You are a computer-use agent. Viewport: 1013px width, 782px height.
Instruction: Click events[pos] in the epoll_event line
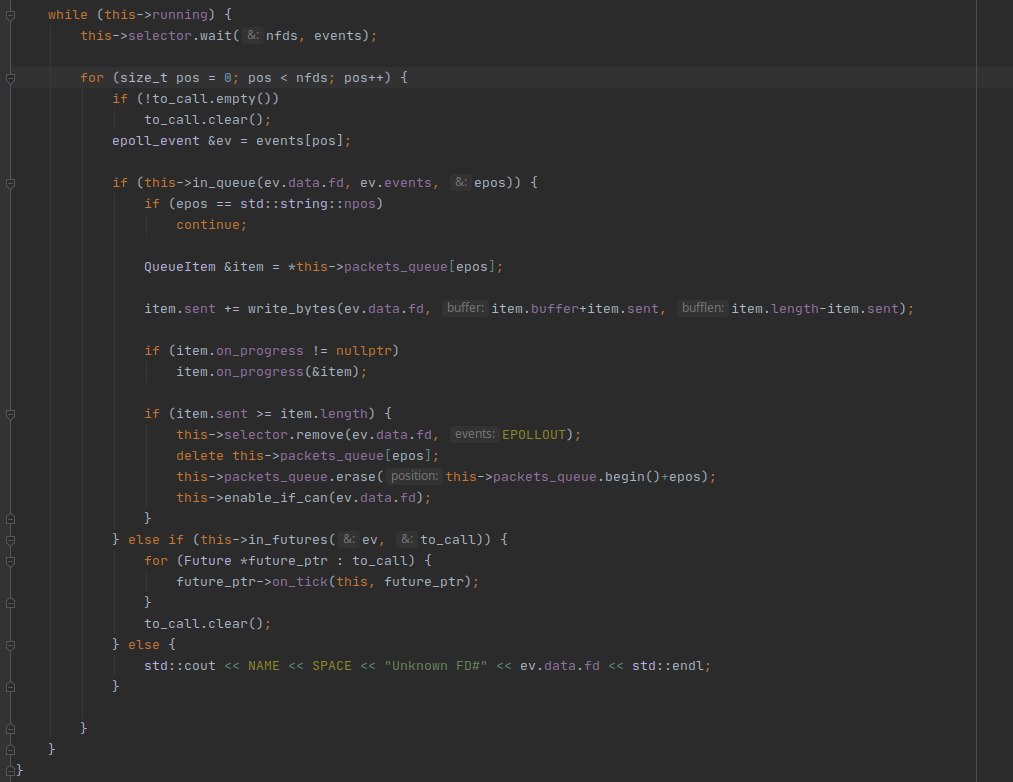coord(299,141)
